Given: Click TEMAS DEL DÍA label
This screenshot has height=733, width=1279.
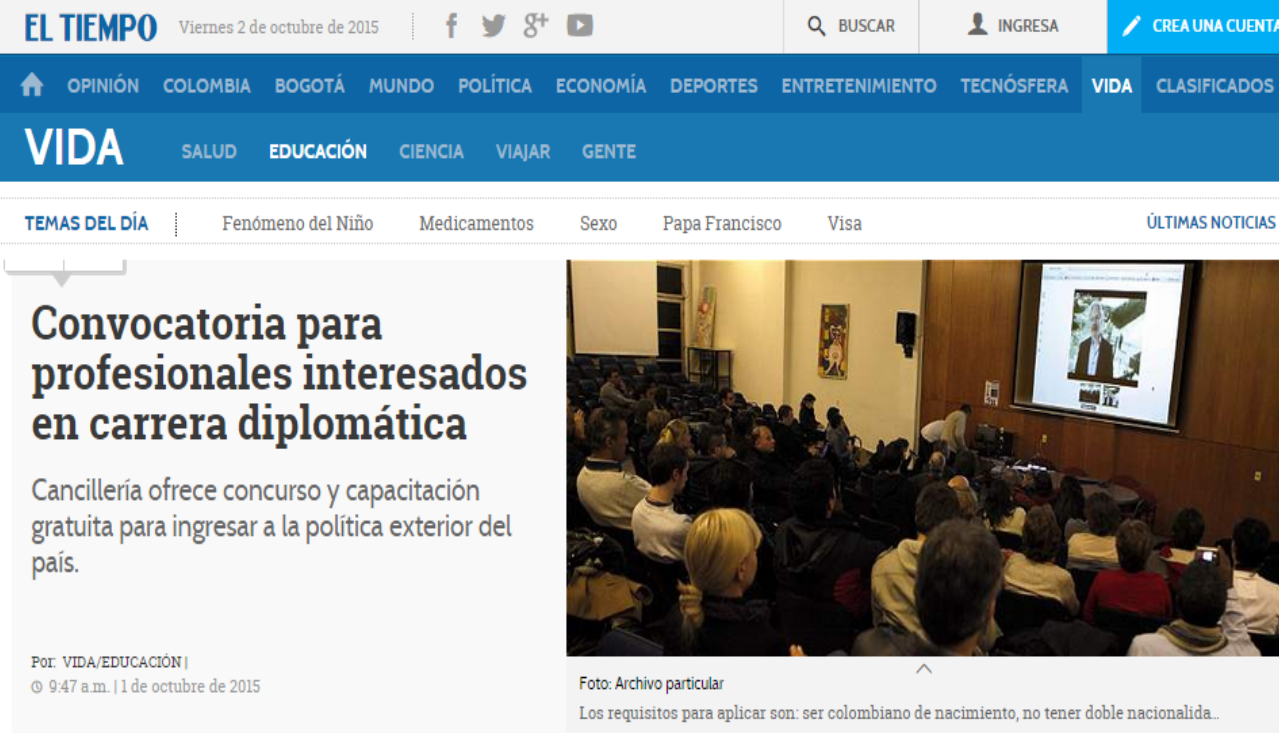Looking at the screenshot, I should click(86, 223).
